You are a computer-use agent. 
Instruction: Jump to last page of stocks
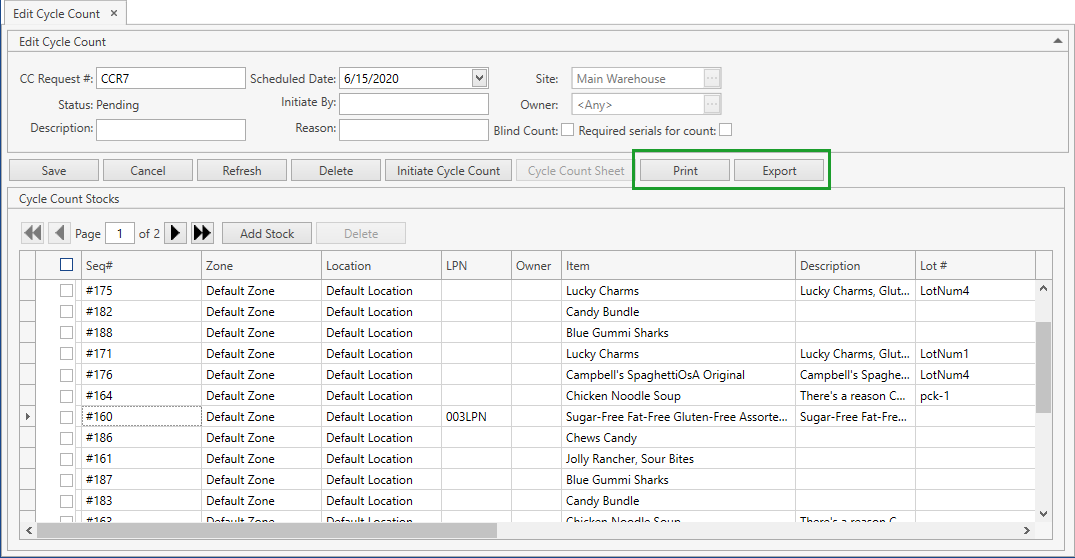[202, 233]
